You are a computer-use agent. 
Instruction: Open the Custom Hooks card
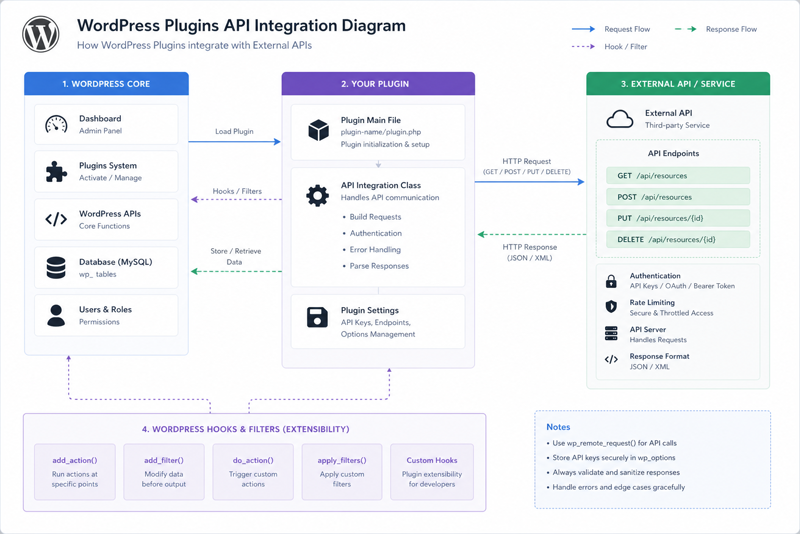coord(432,472)
